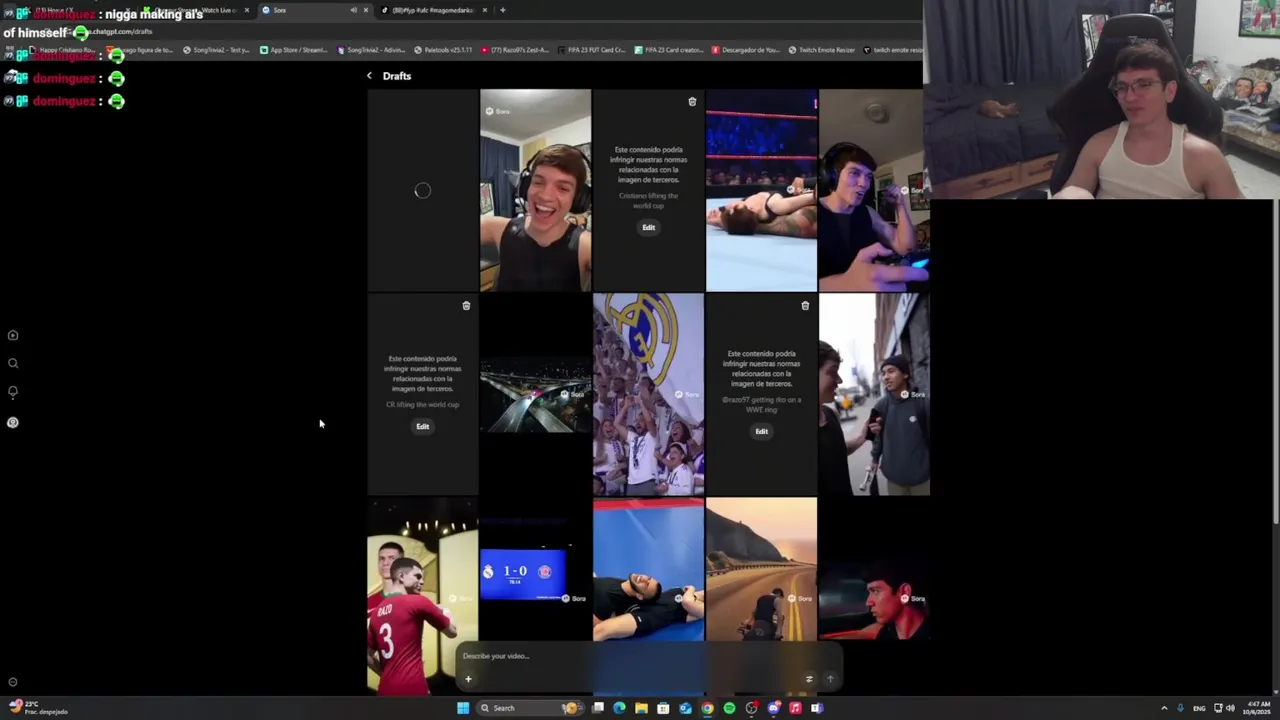Open Microsoft Store from the taskbar
The height and width of the screenshot is (720, 1280).
pyautogui.click(x=663, y=708)
